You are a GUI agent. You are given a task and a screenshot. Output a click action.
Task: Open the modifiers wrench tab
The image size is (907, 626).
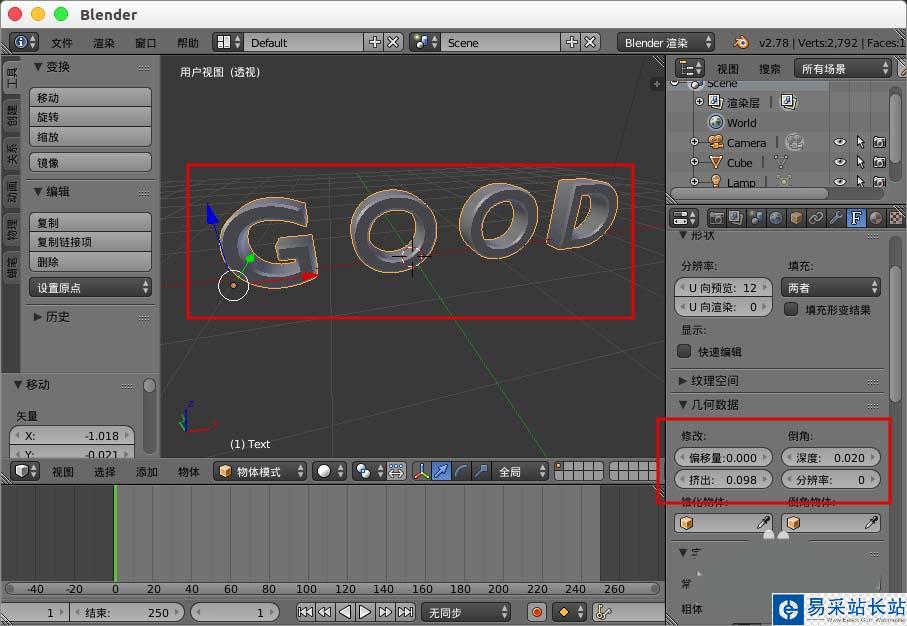pos(836,217)
